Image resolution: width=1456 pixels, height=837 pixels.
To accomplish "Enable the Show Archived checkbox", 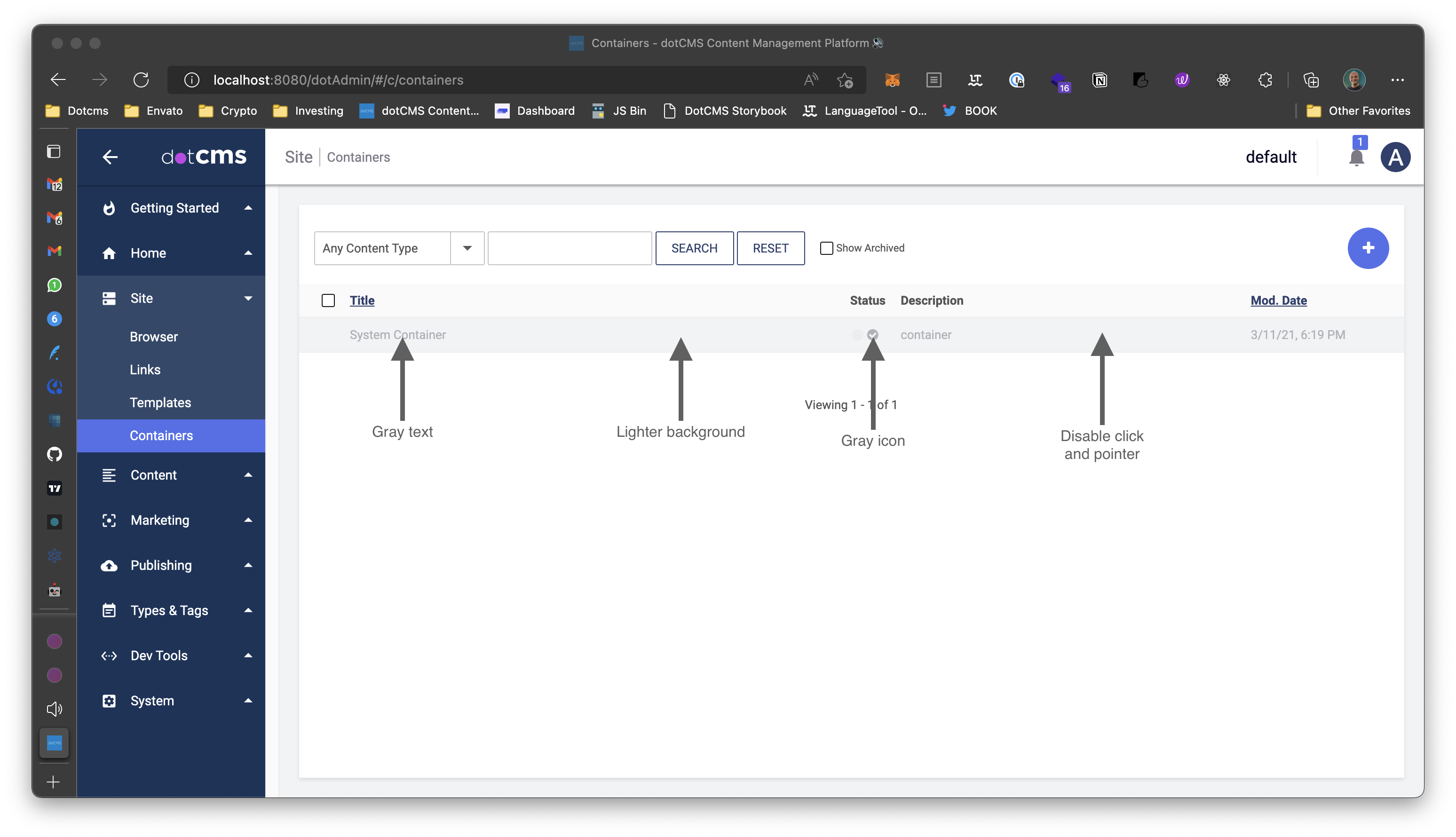I will point(826,248).
